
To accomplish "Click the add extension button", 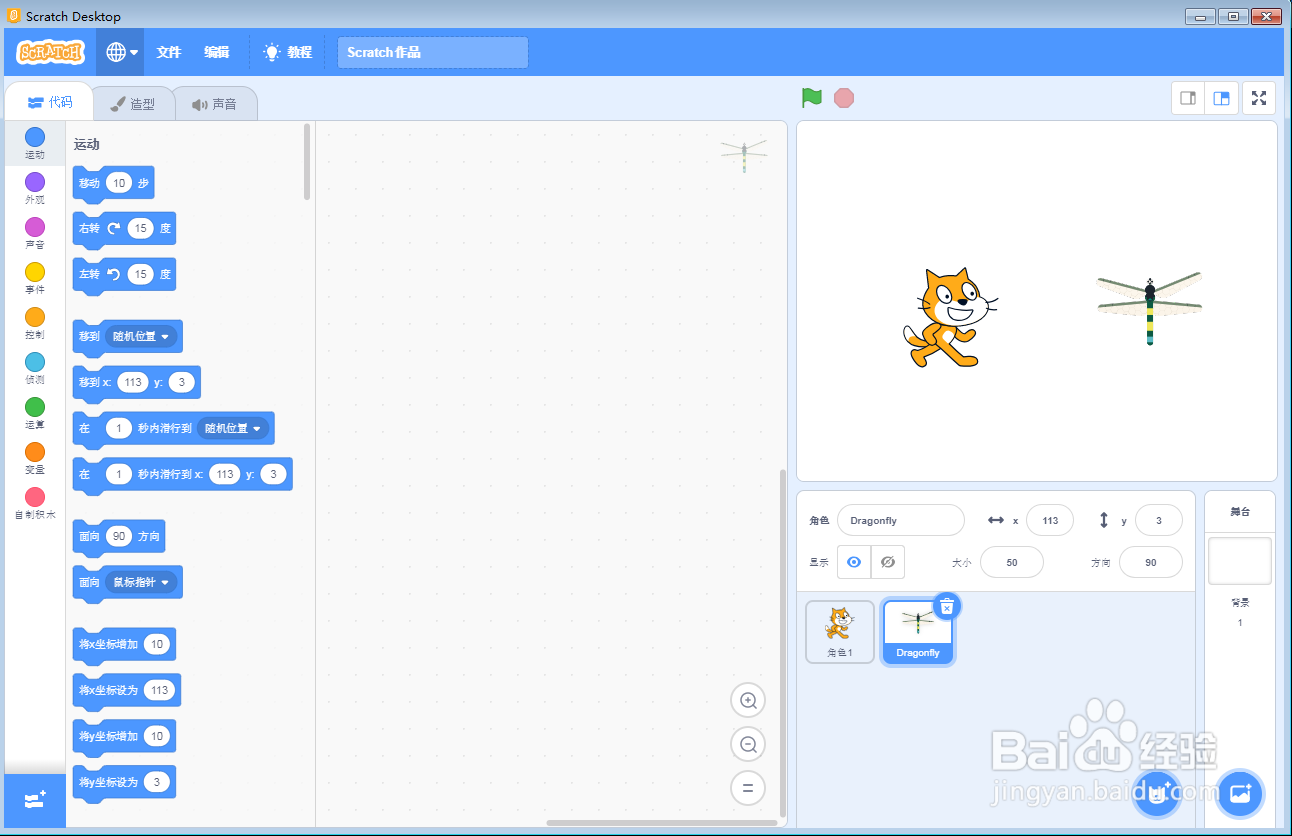I will (35, 800).
